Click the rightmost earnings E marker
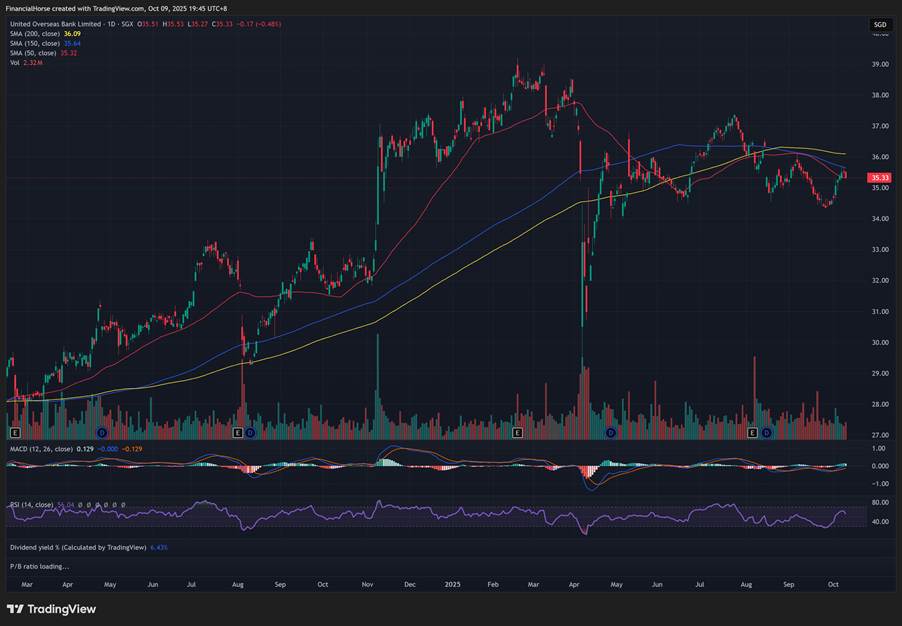 (x=753, y=433)
